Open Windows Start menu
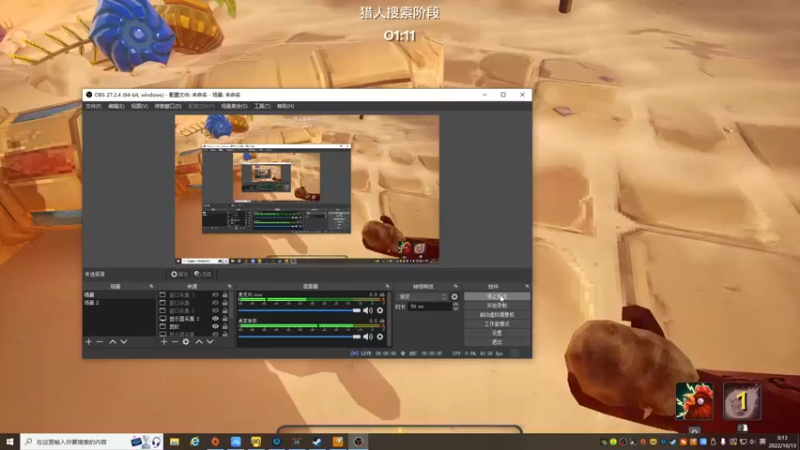The width and height of the screenshot is (800, 450). [x=10, y=441]
